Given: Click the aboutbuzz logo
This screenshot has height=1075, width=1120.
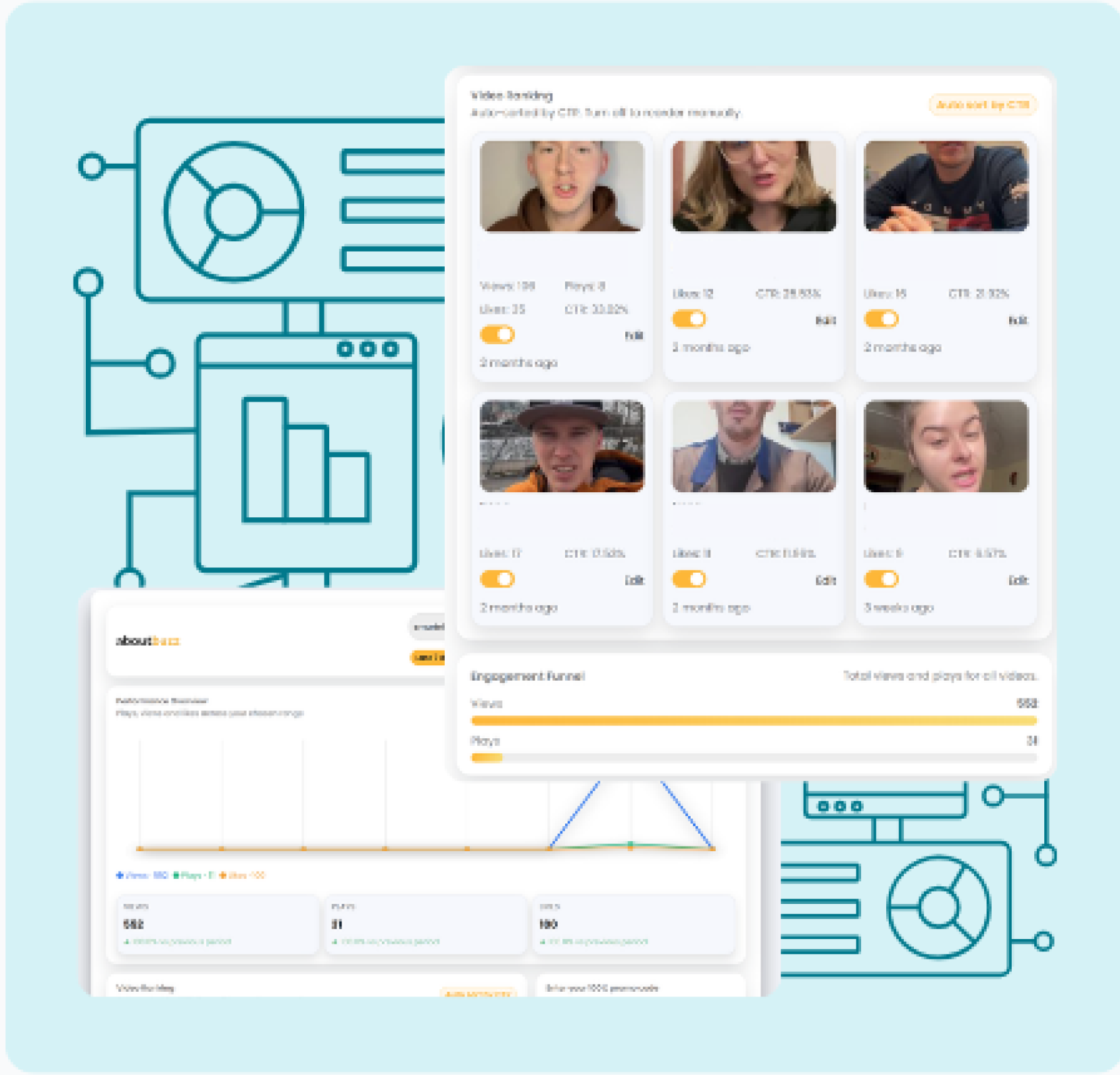Looking at the screenshot, I should click(147, 641).
